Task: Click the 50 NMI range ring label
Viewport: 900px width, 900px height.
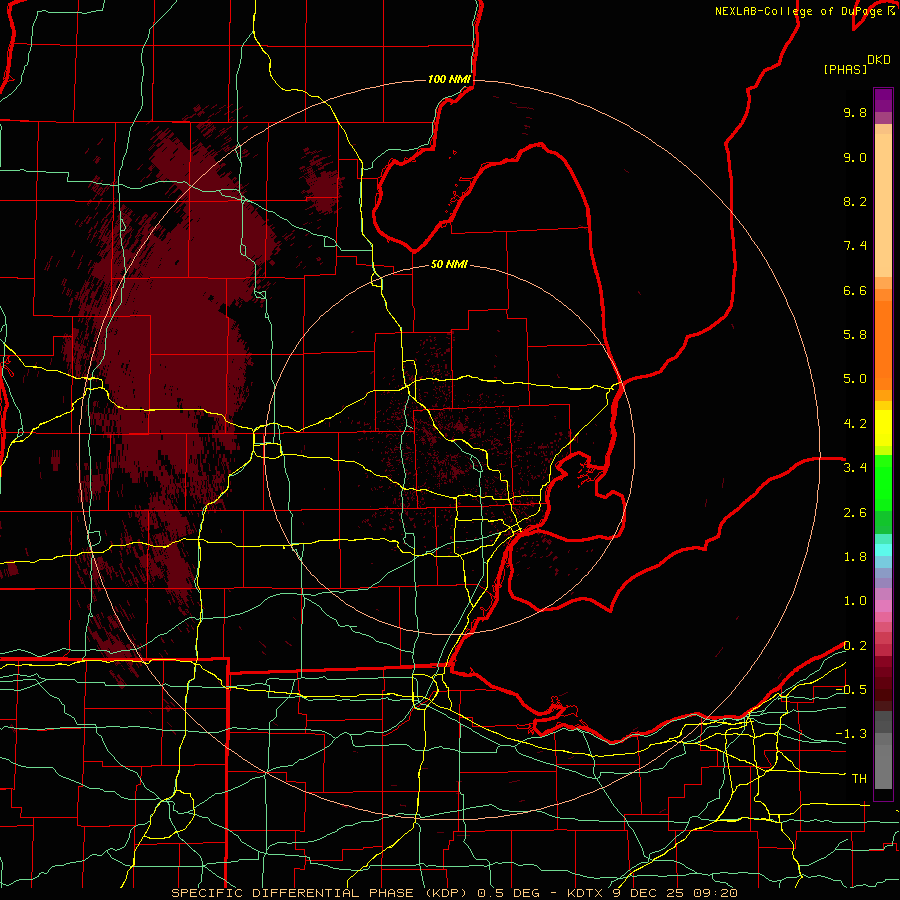Action: pyautogui.click(x=449, y=264)
